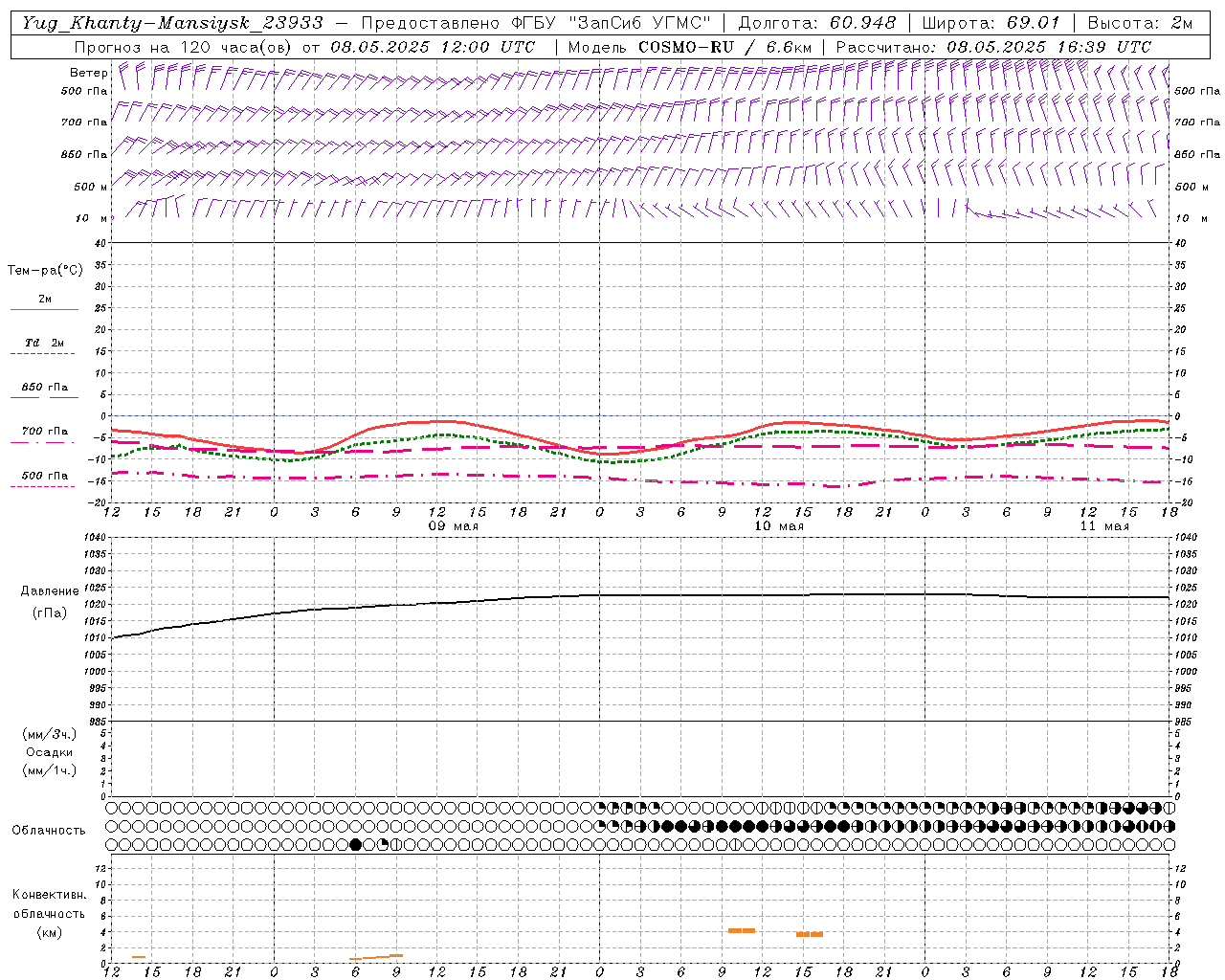The width and height of the screenshot is (1225, 980).
Task: Click the (км) unit label
Action: pos(50,932)
